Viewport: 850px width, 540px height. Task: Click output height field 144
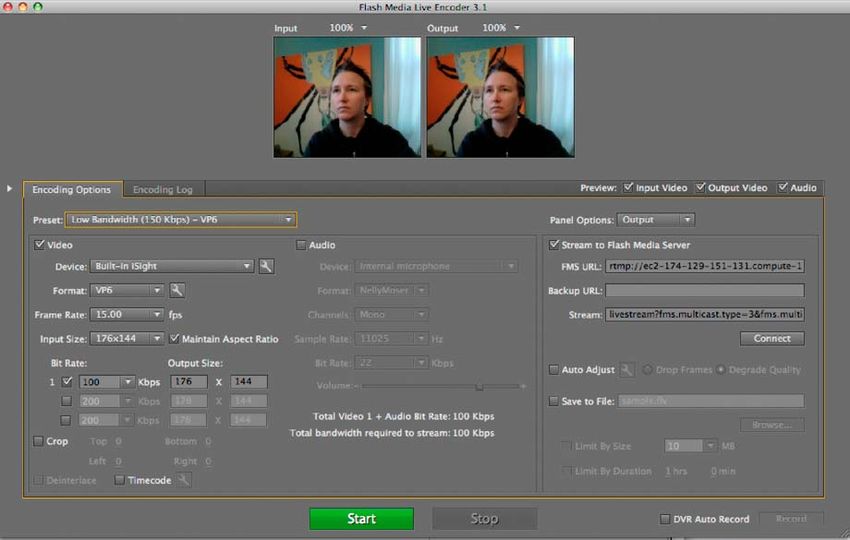click(x=248, y=382)
